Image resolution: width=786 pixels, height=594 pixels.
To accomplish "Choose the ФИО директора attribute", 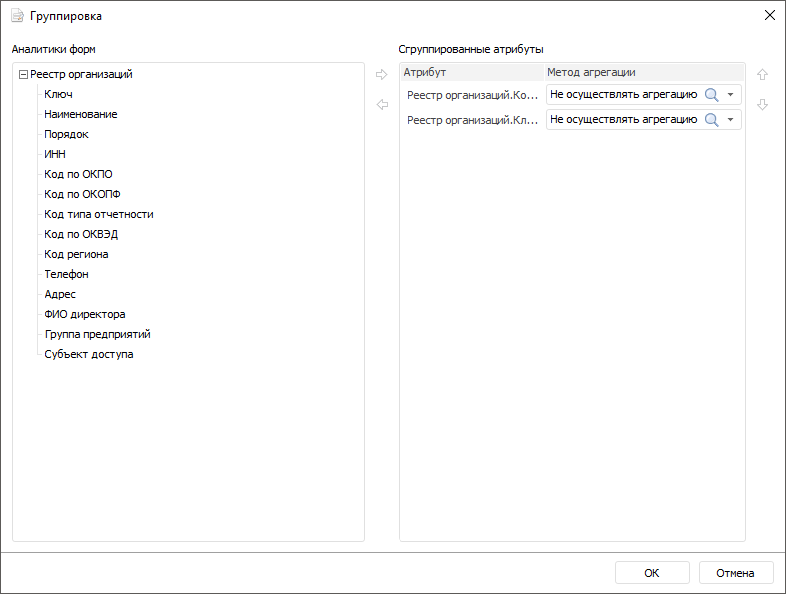I will coord(85,314).
